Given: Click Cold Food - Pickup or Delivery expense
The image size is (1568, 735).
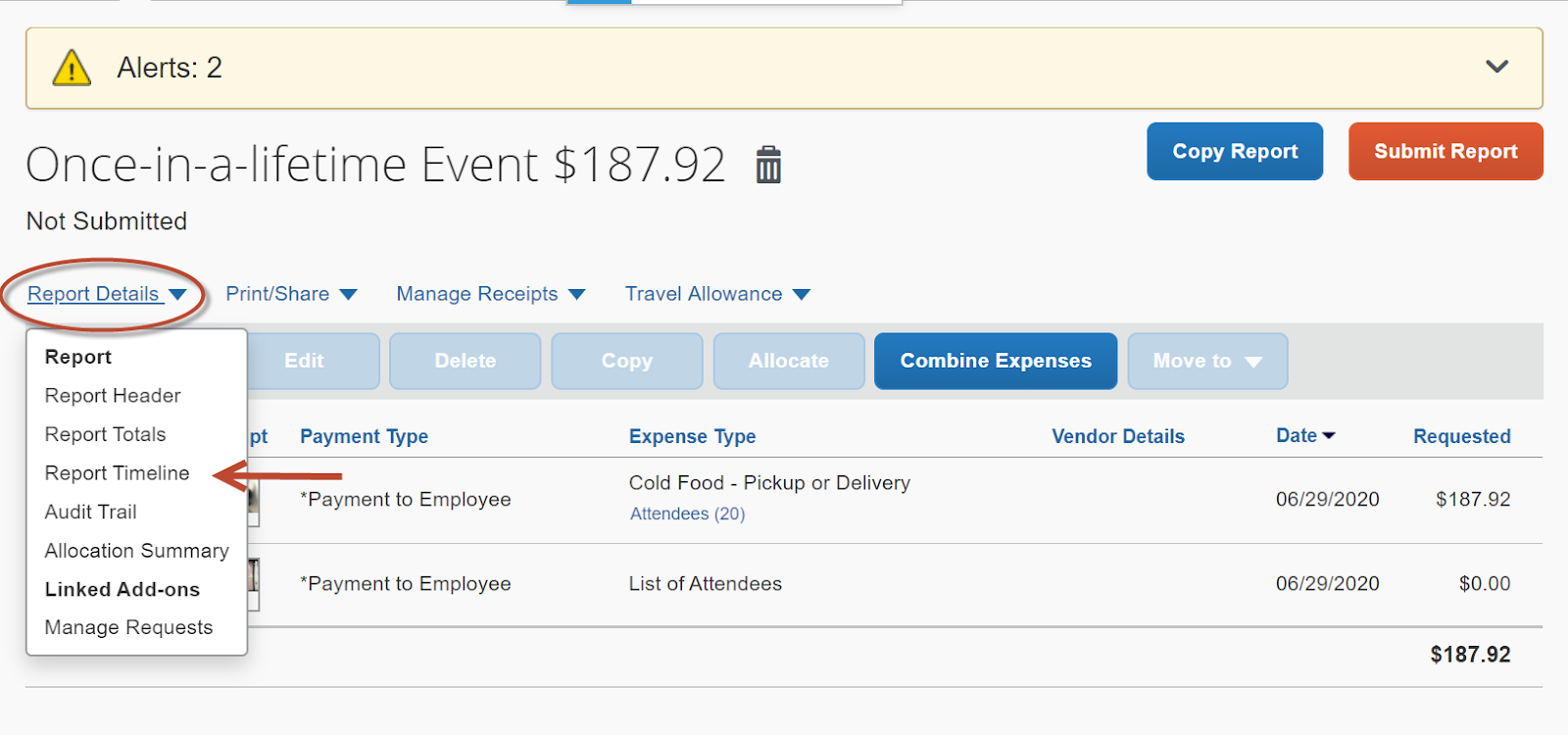Looking at the screenshot, I should [x=769, y=483].
